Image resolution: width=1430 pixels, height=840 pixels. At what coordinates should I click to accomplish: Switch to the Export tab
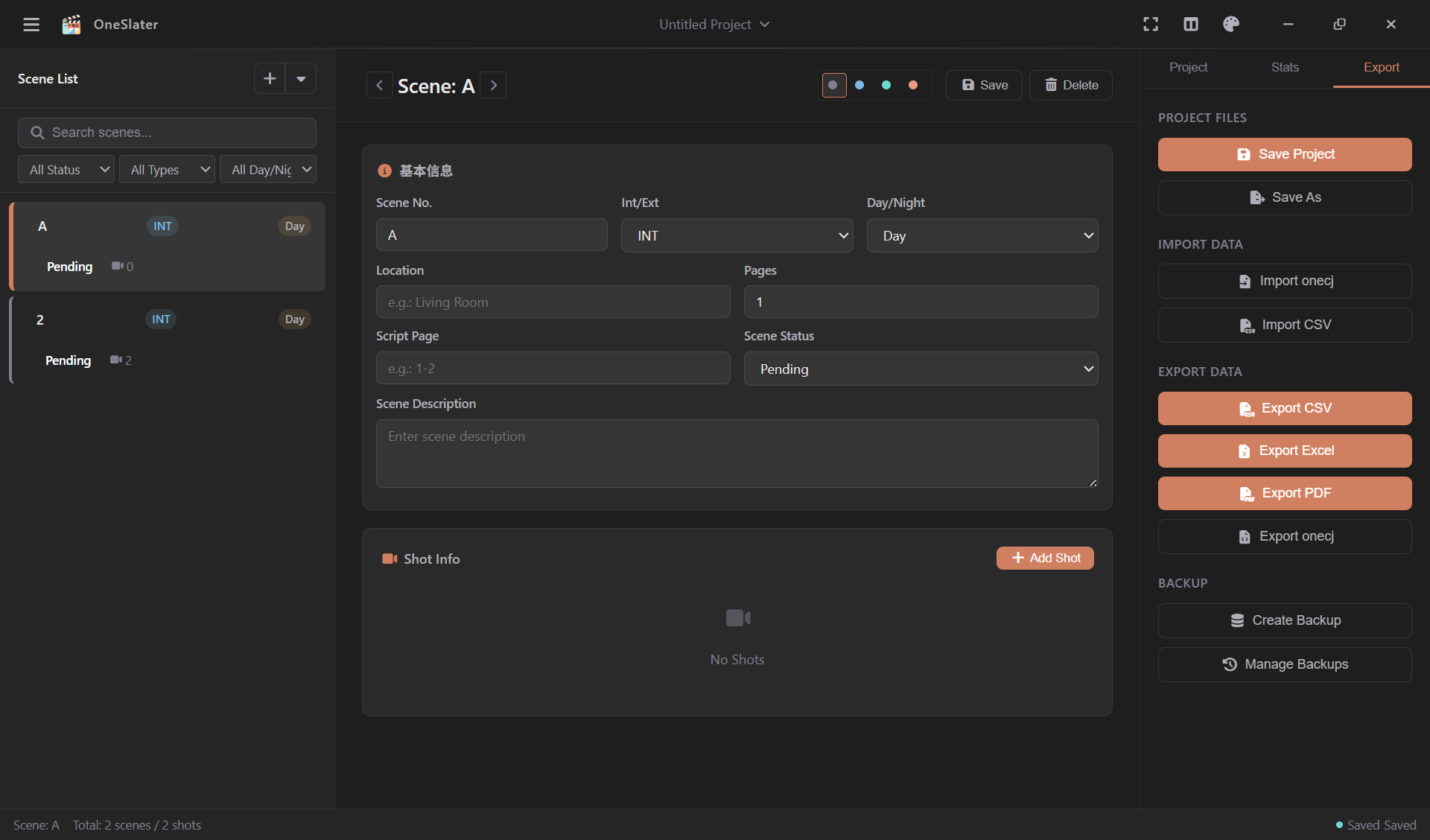pos(1382,67)
